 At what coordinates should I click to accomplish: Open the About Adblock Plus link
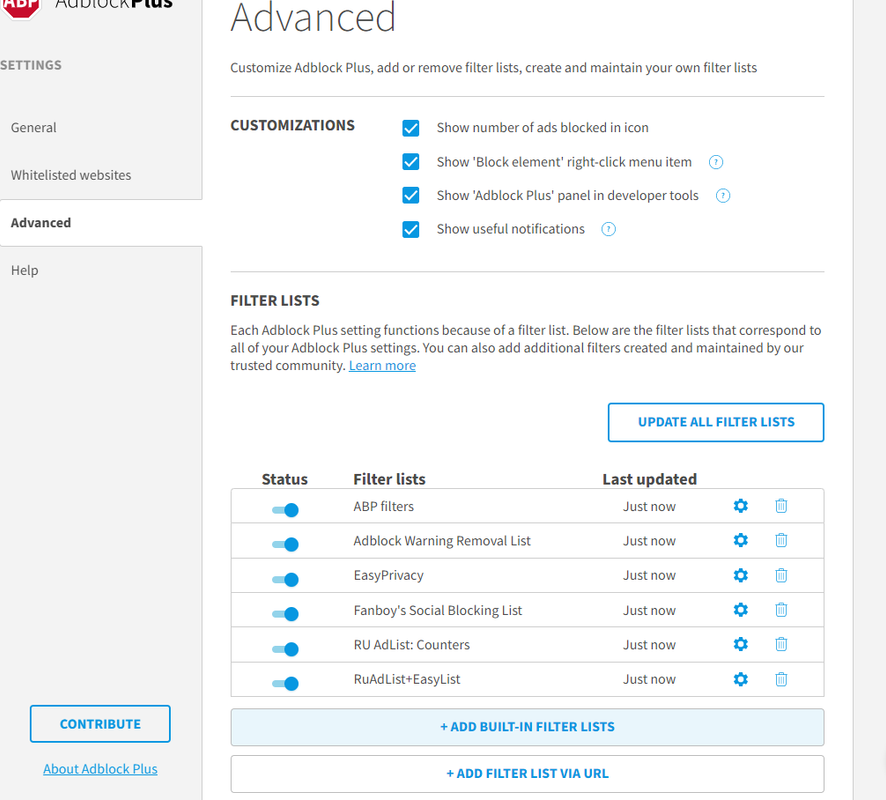pos(100,769)
